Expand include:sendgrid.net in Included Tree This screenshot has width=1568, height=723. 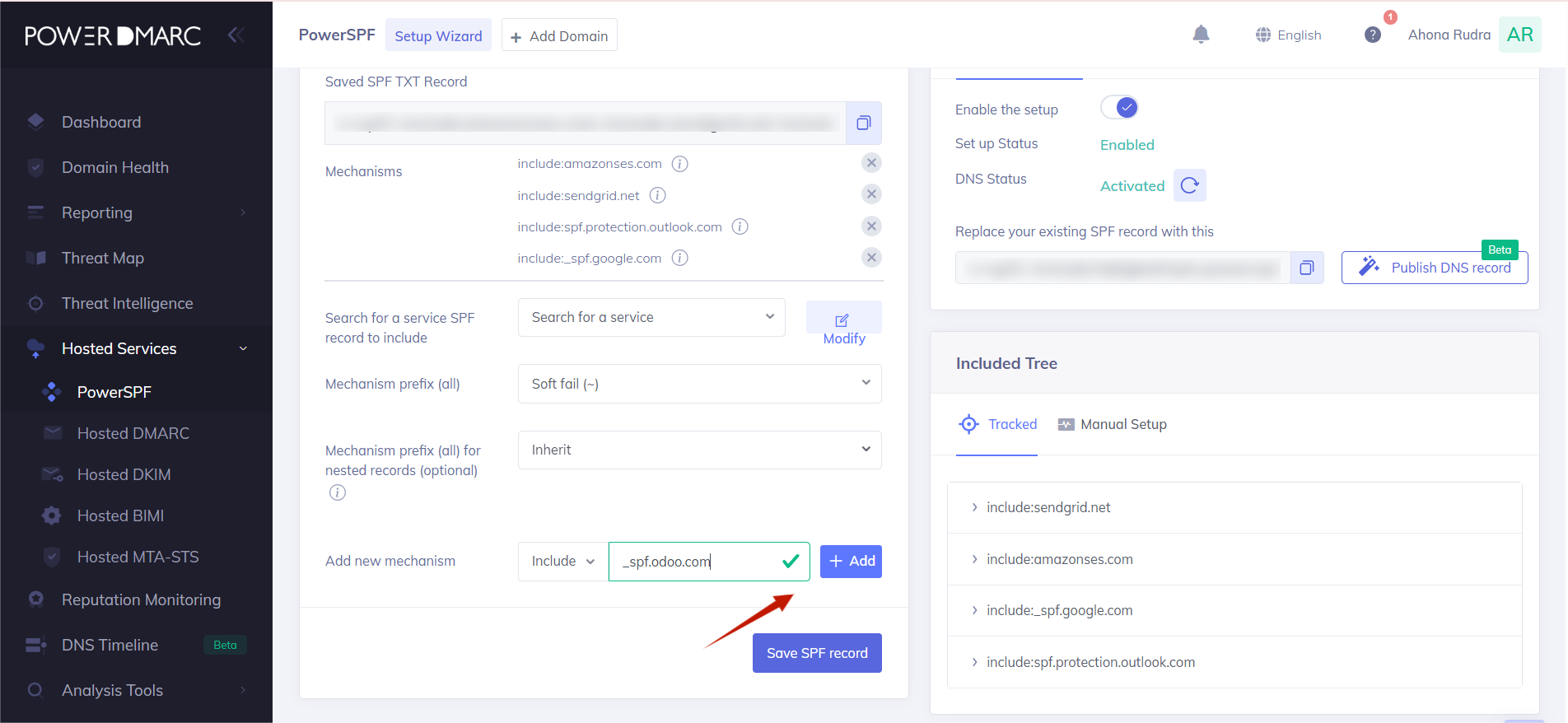975,507
